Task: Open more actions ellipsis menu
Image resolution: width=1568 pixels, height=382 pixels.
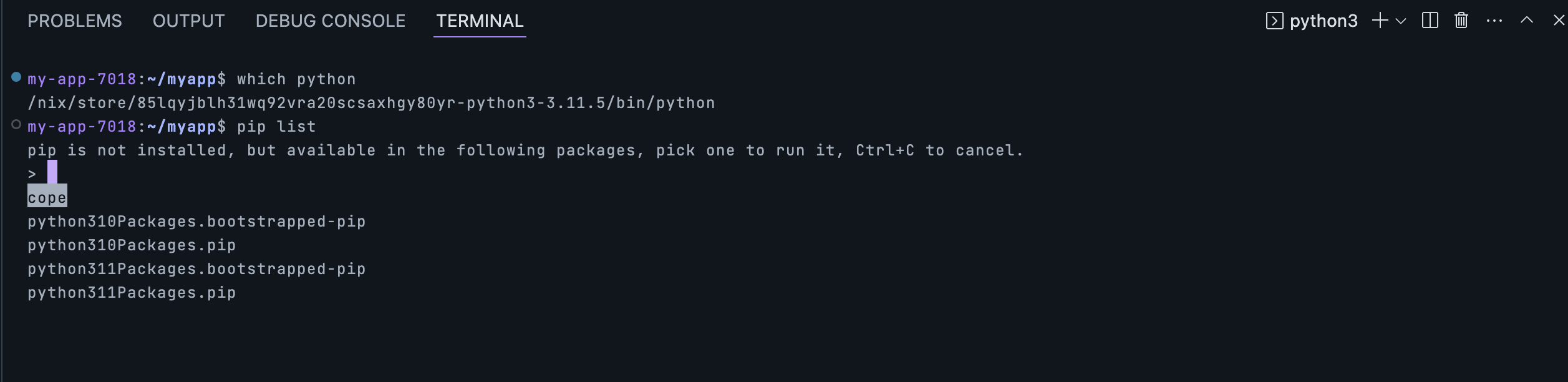Action: 1494,21
